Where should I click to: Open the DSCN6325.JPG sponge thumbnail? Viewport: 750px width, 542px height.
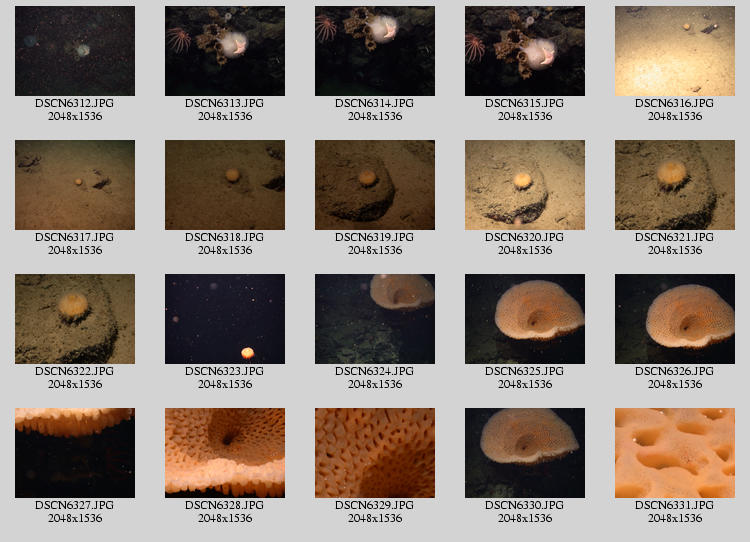pos(525,319)
